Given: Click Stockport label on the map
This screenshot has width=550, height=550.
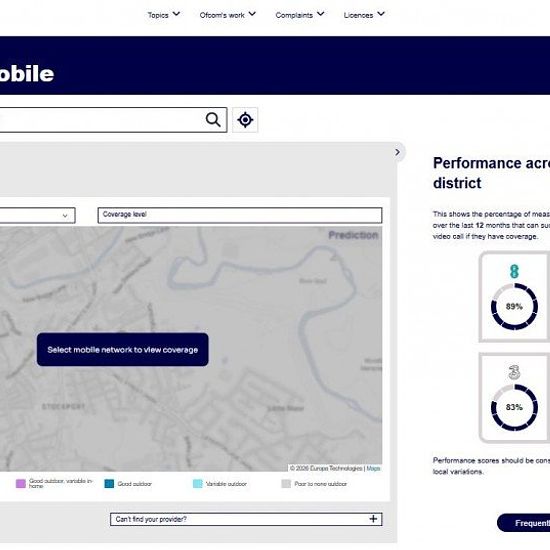Looking at the screenshot, I should coord(63,407).
